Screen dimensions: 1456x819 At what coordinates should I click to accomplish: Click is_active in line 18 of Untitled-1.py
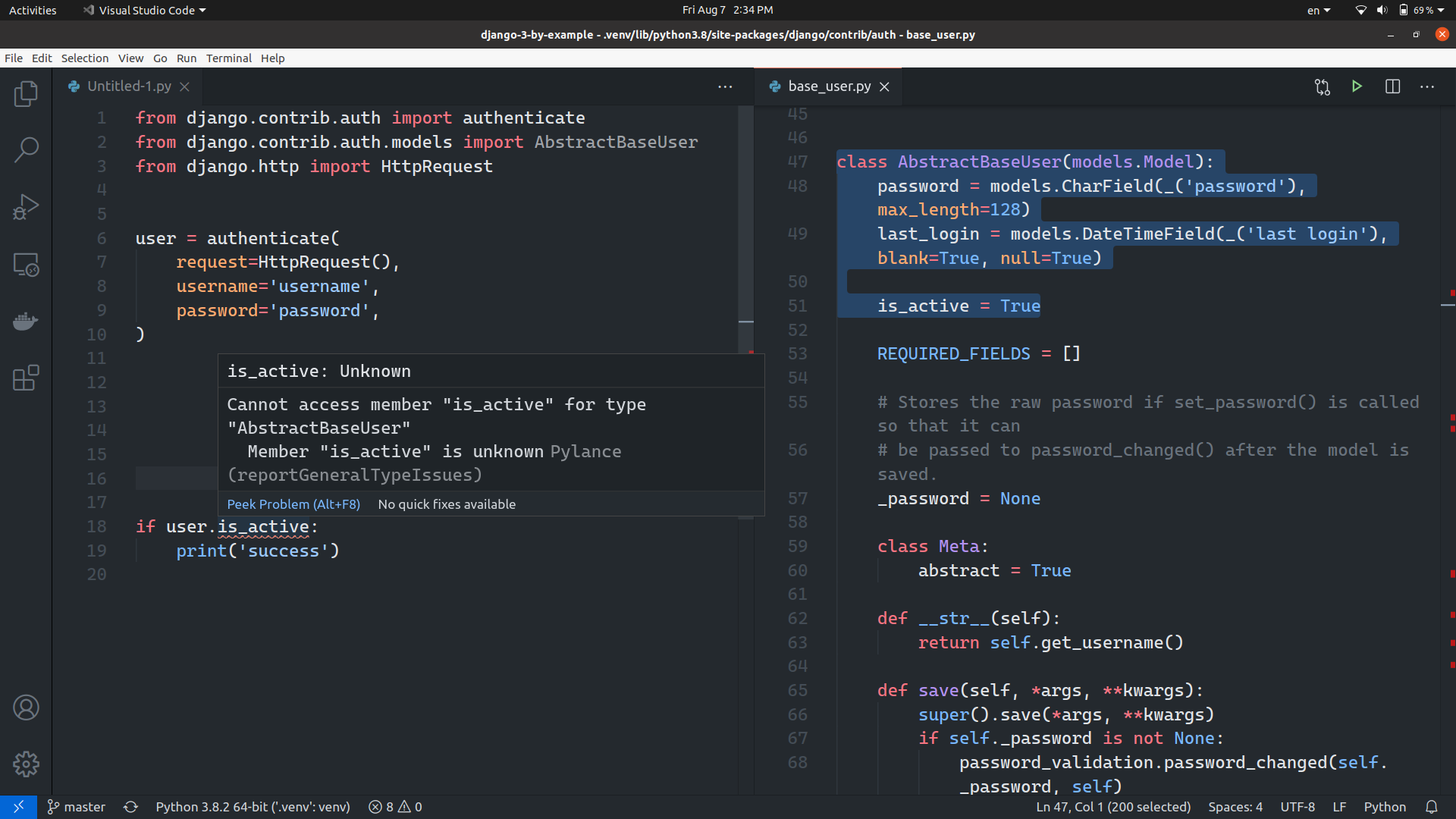[263, 526]
